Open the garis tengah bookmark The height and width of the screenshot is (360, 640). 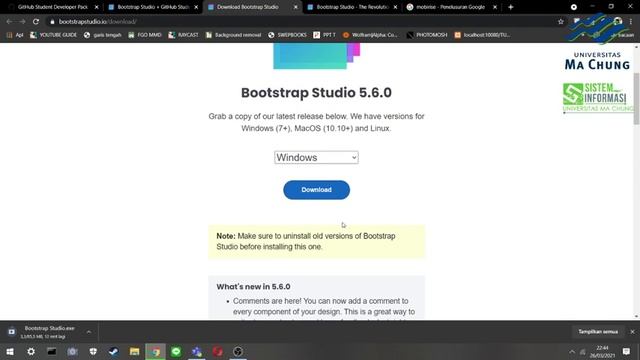tap(103, 35)
